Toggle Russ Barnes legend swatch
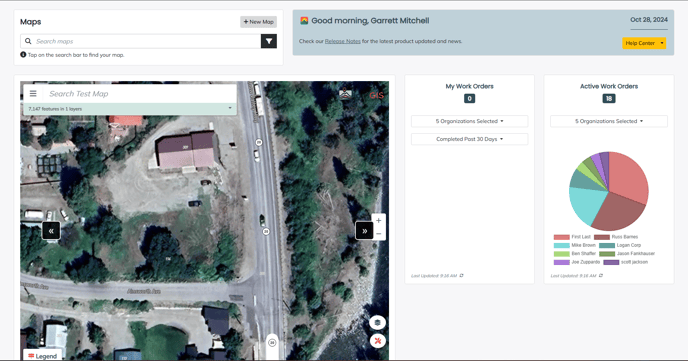 (602, 237)
